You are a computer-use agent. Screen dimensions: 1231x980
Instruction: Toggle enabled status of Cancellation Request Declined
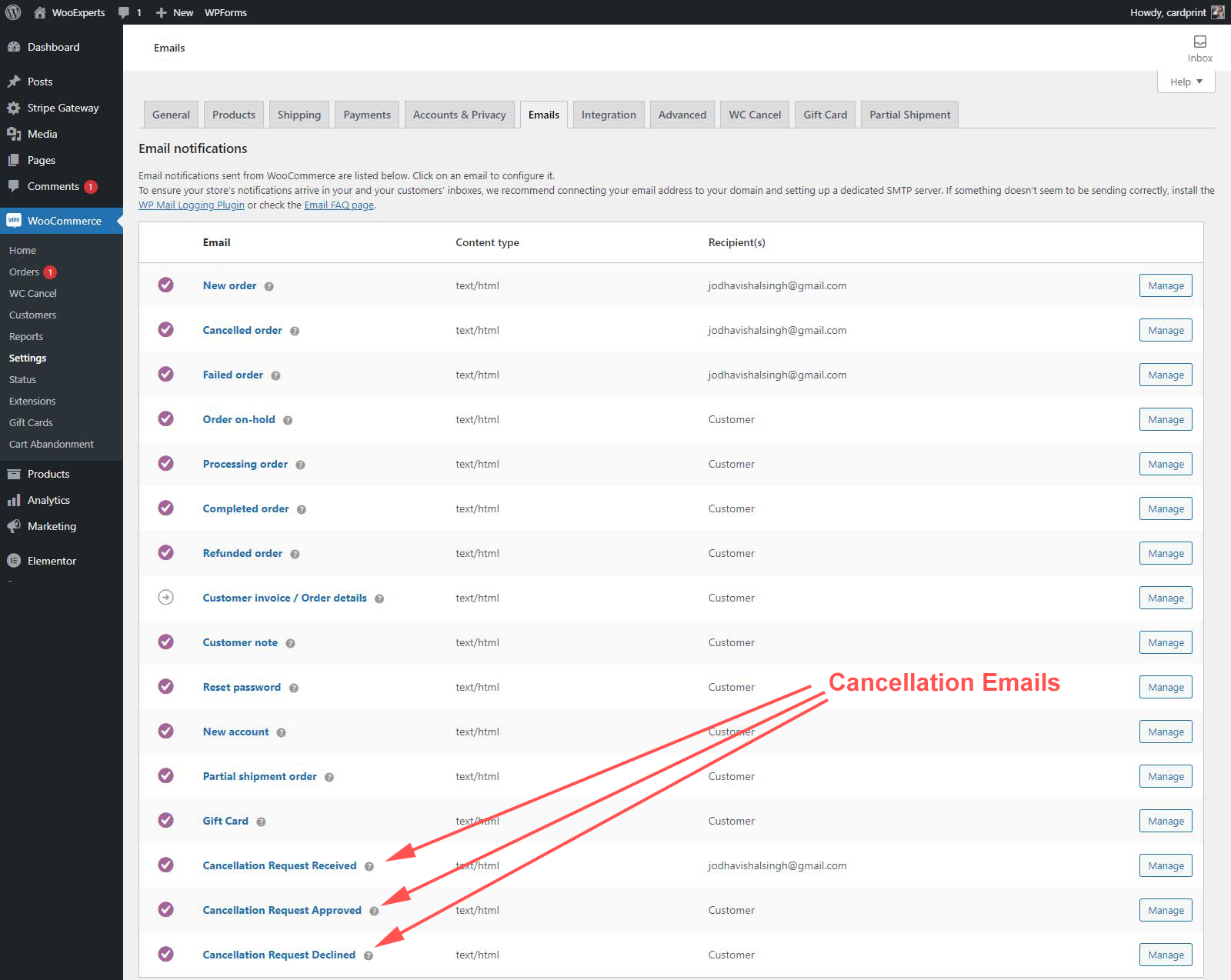pos(165,954)
